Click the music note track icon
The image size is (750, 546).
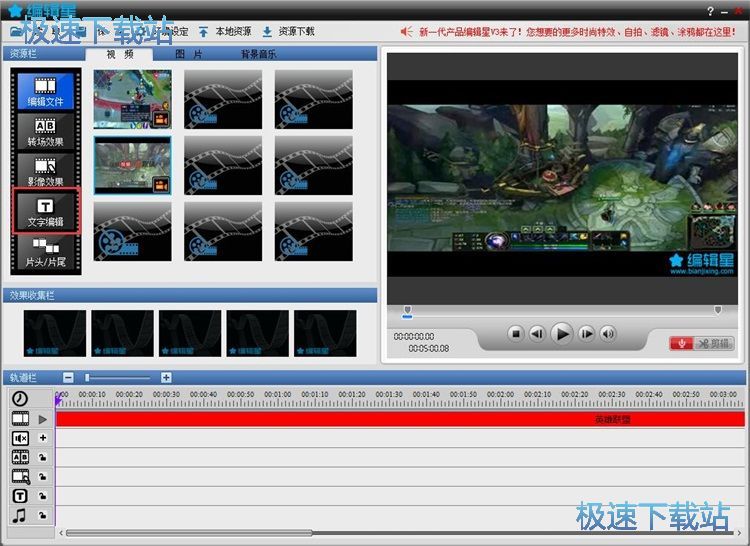tap(20, 515)
